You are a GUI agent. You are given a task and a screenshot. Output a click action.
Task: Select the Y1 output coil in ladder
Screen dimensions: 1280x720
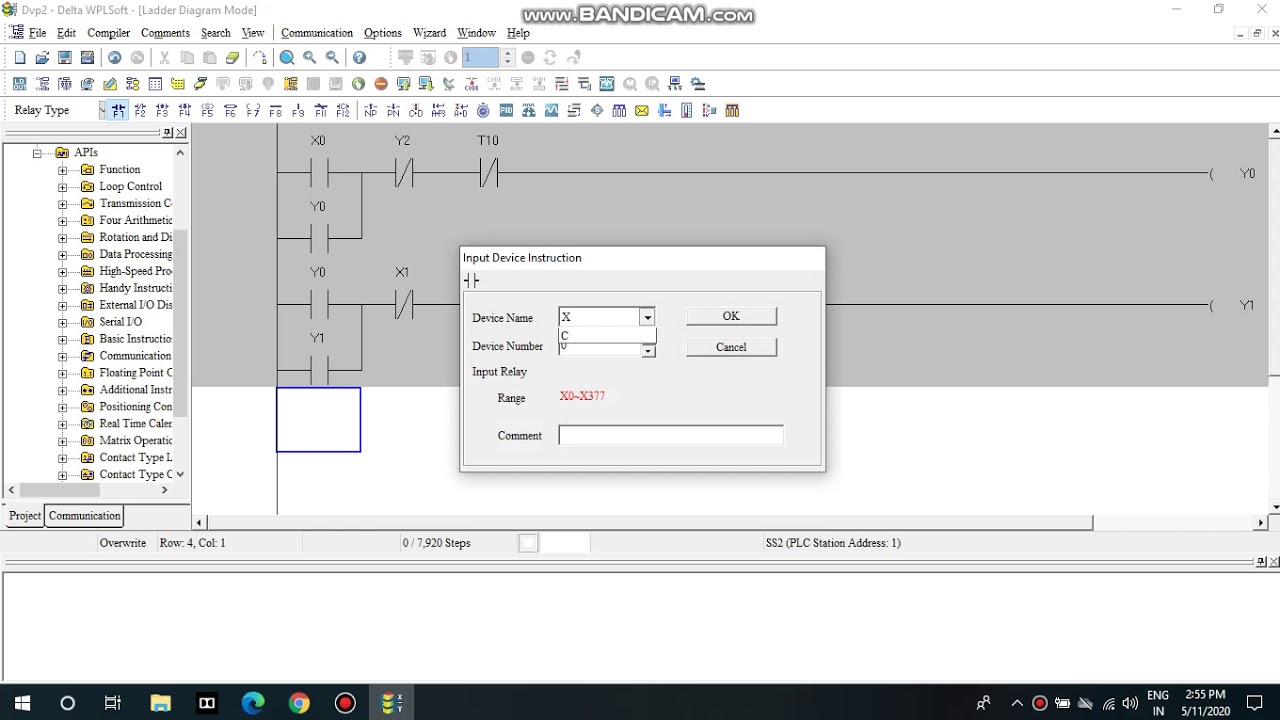[1231, 305]
